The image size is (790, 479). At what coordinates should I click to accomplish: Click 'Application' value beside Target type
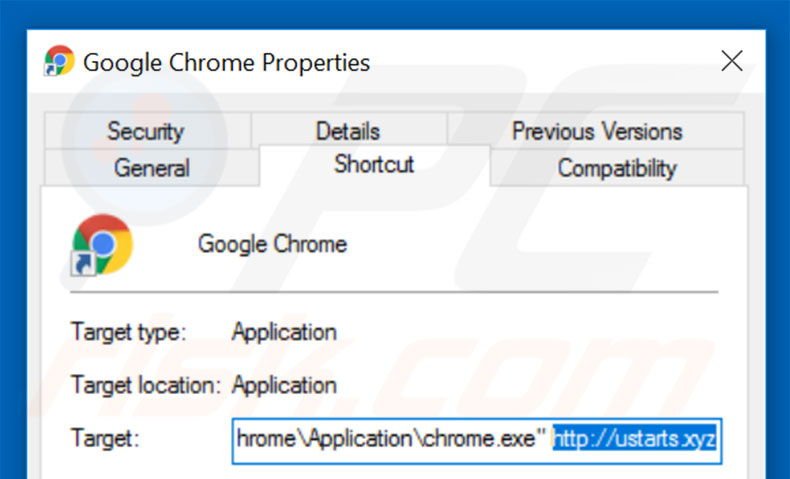pos(284,332)
